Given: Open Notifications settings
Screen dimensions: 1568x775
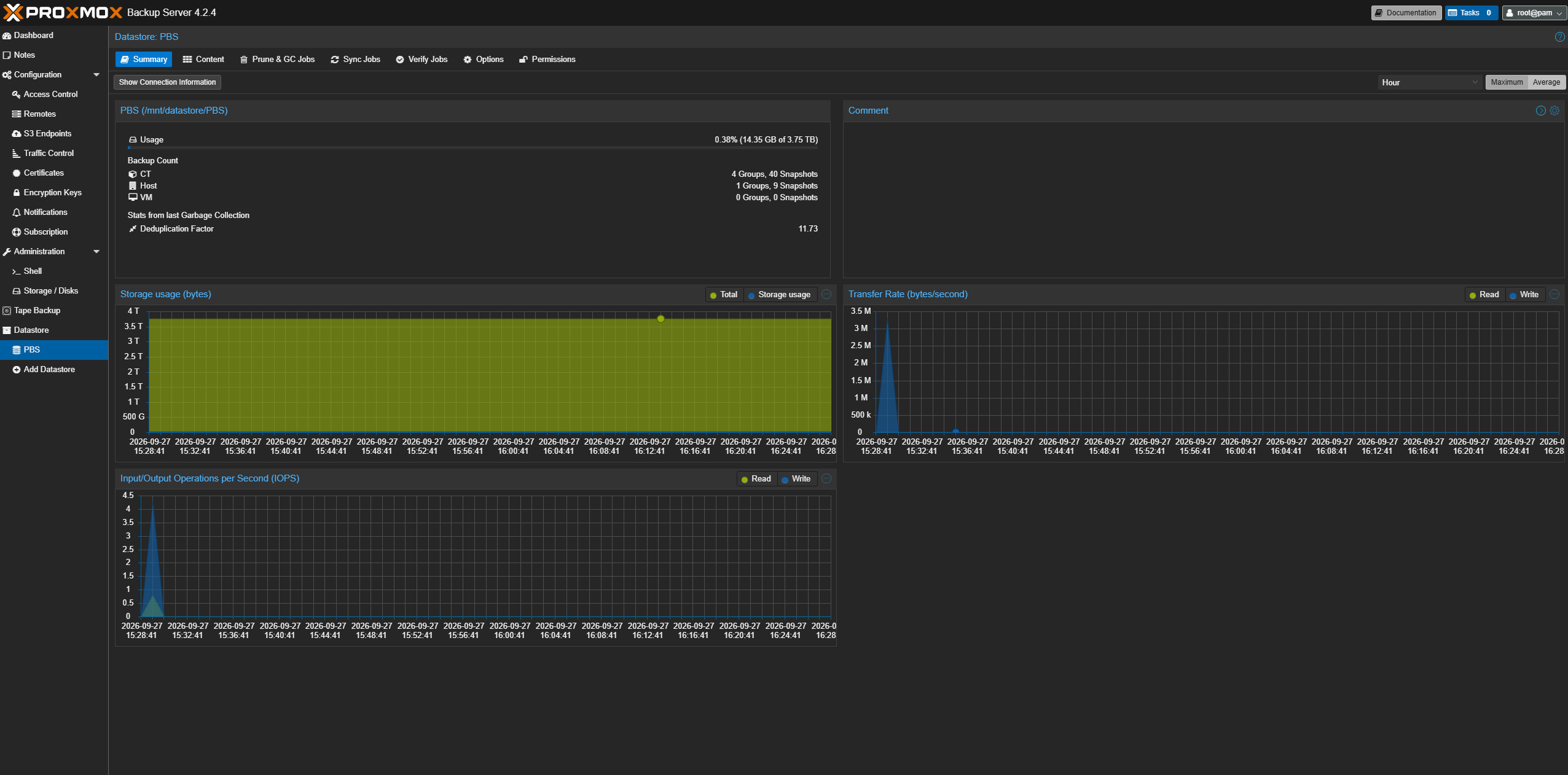Looking at the screenshot, I should (x=54, y=212).
